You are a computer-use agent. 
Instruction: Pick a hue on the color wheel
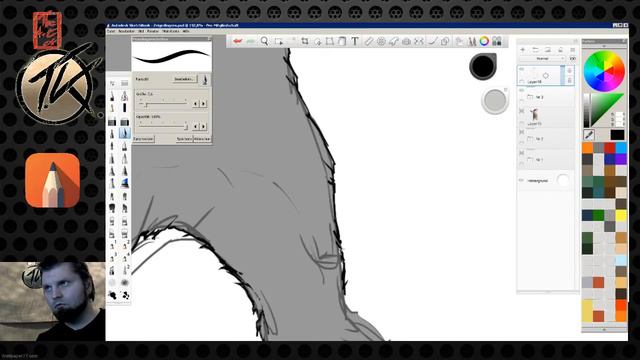(x=604, y=71)
